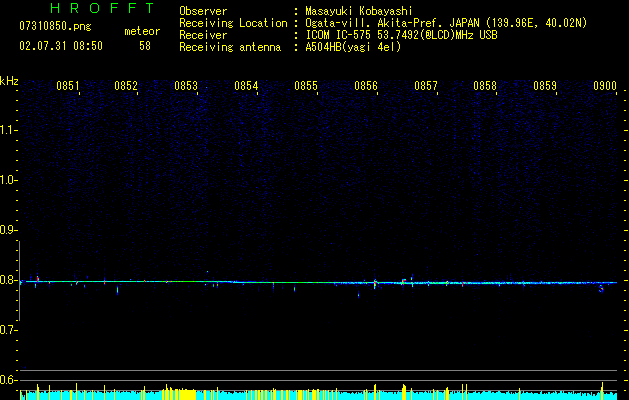The height and width of the screenshot is (400, 629).
Task: Click the meteor echo burst near 0900
Action: [x=601, y=288]
